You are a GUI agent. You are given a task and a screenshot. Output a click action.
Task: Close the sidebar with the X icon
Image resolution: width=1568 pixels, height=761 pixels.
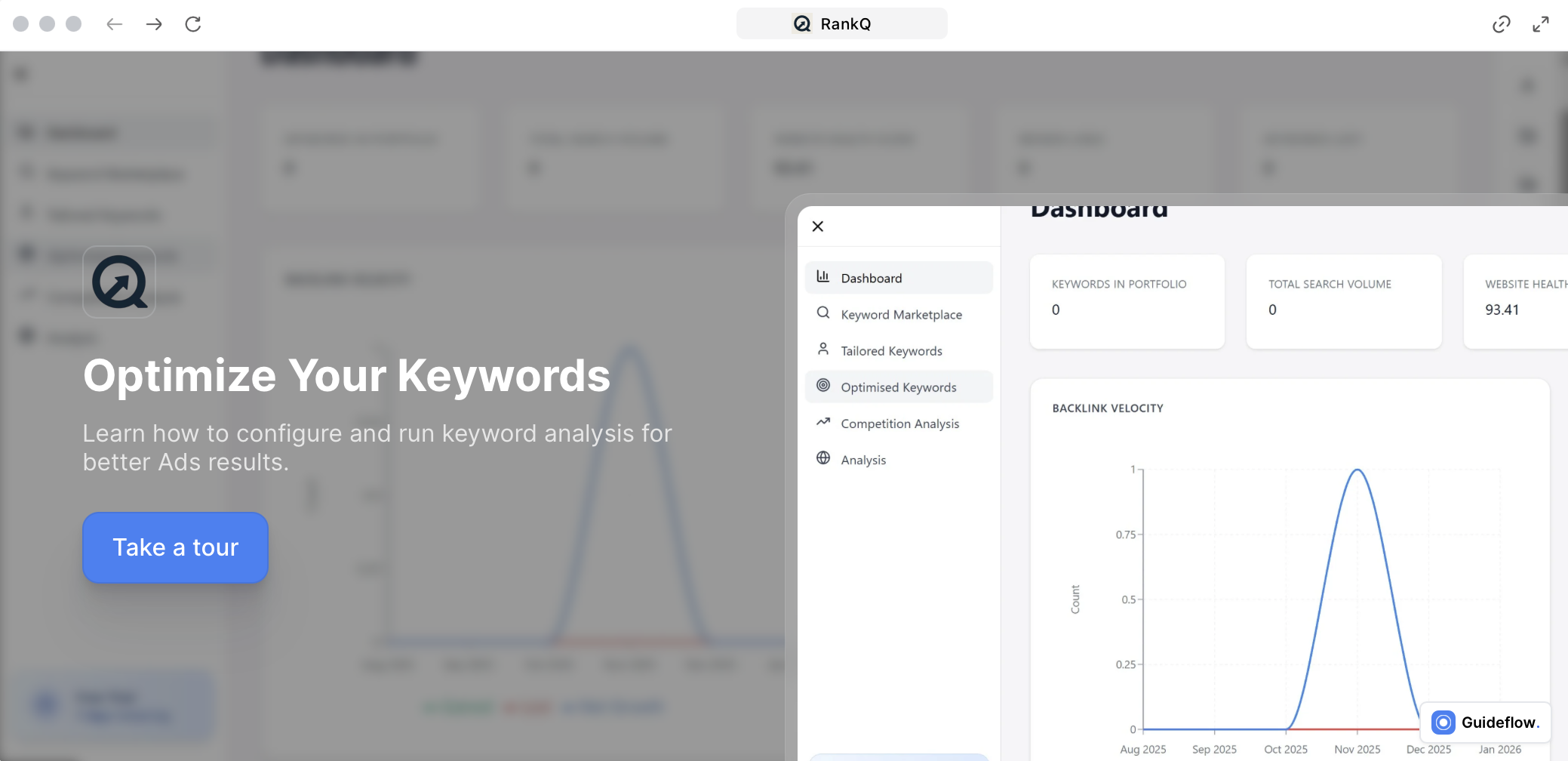817,226
